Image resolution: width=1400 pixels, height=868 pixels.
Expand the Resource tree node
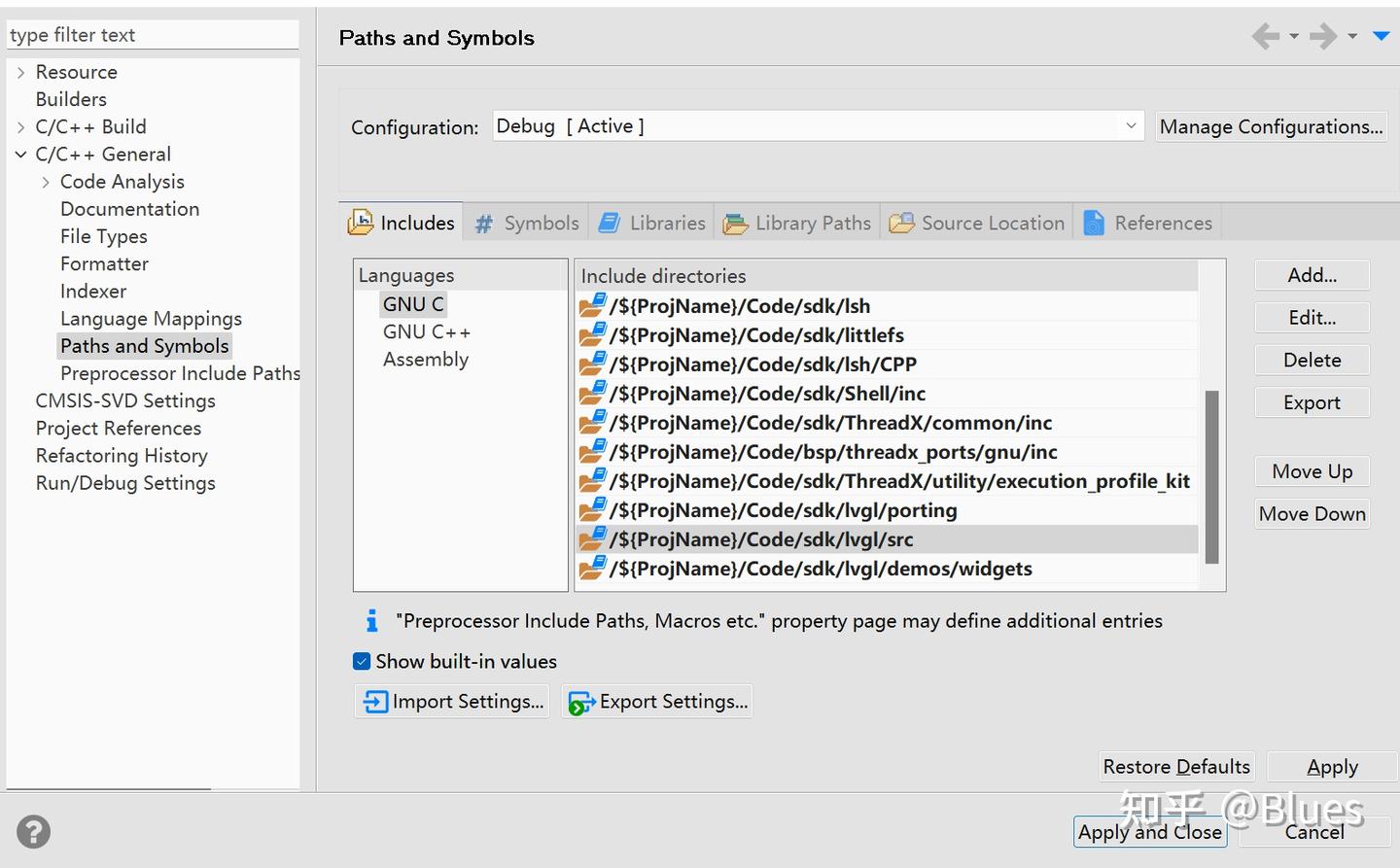(20, 73)
